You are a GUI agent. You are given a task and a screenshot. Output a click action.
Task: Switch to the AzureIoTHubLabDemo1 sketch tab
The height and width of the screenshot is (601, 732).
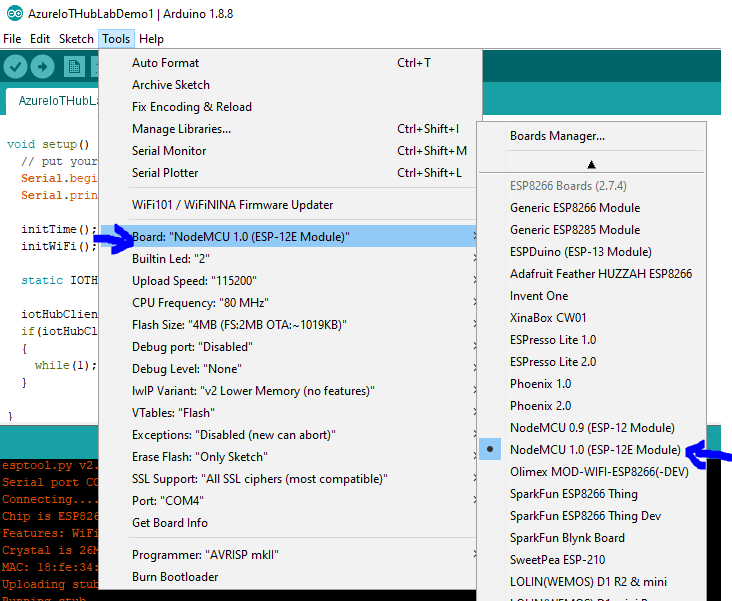[x=53, y=101]
